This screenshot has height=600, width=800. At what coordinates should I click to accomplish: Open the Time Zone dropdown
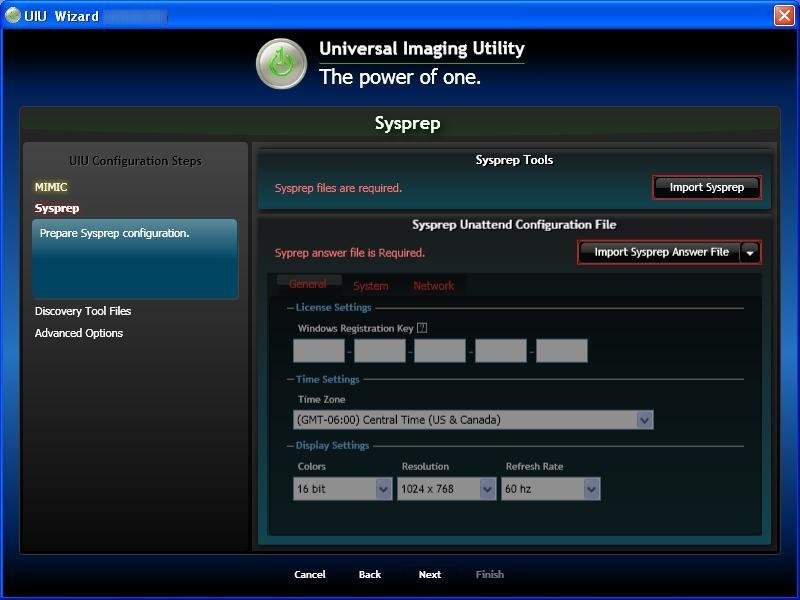pyautogui.click(x=473, y=420)
